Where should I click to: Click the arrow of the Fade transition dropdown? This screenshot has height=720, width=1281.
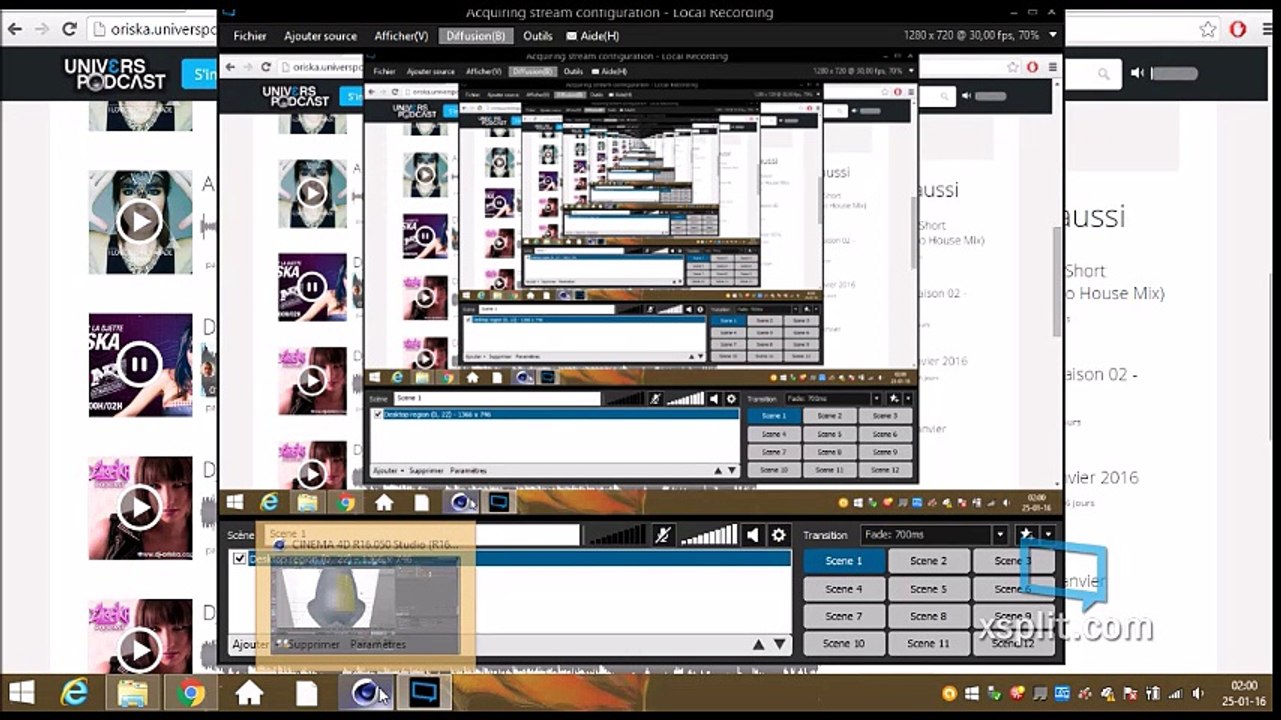click(x=999, y=535)
